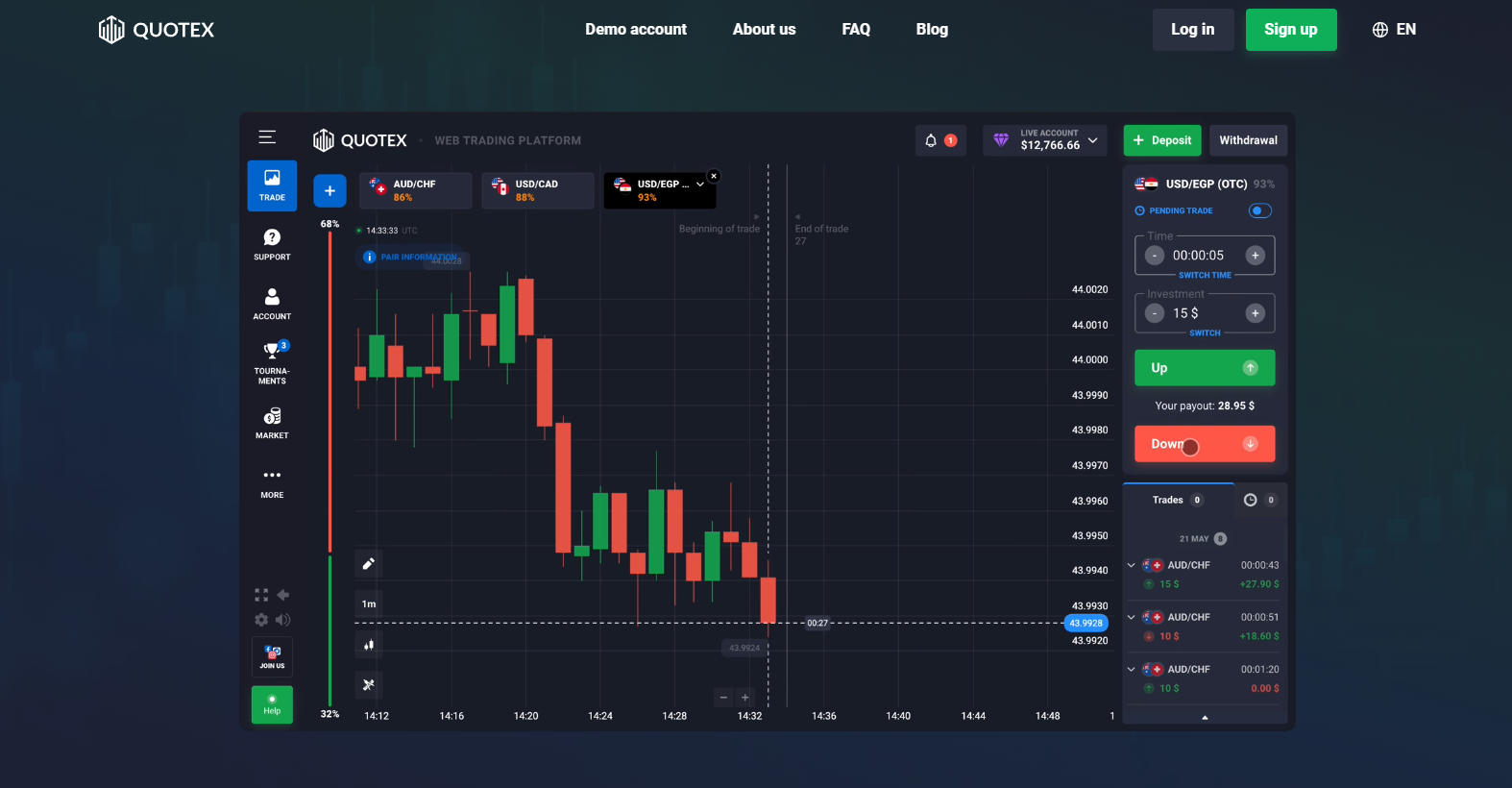The height and width of the screenshot is (788, 1512).
Task: Click the Switch link under Investment
Action: click(1205, 332)
